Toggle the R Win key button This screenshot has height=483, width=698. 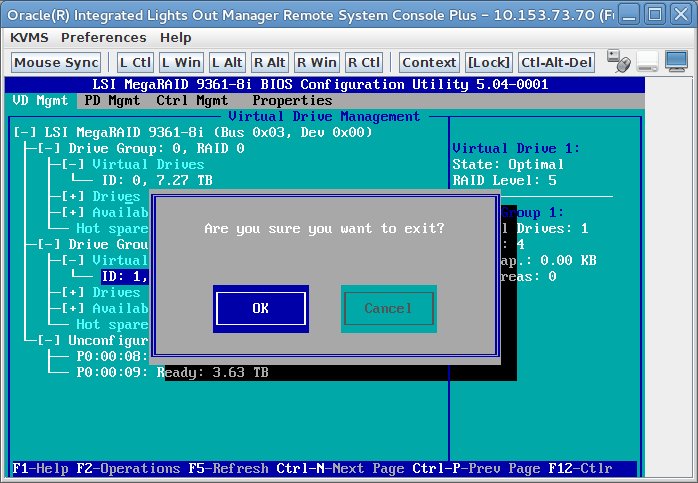pos(317,62)
